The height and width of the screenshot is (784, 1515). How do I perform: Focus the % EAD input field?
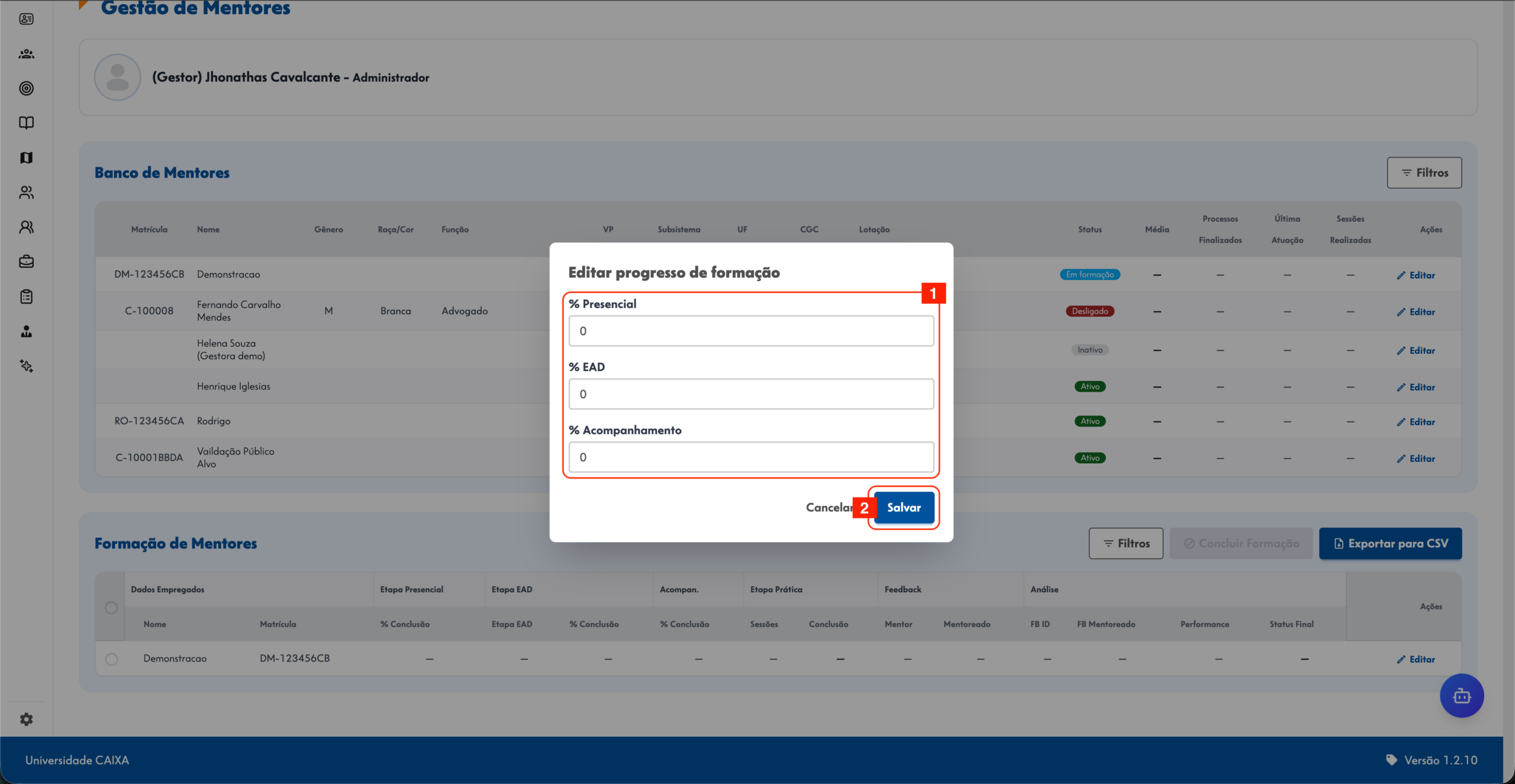751,394
